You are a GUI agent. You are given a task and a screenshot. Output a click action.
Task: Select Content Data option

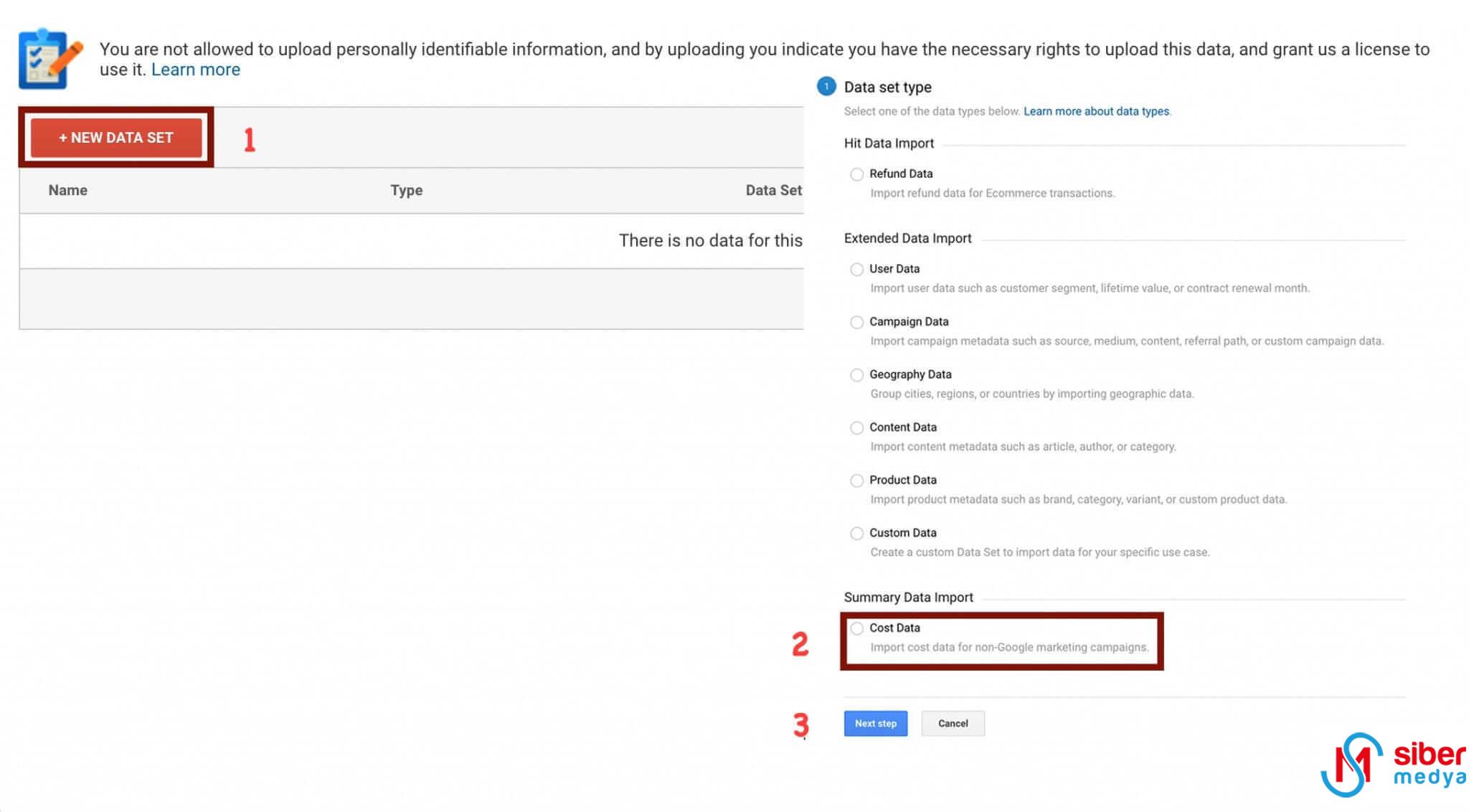click(855, 427)
